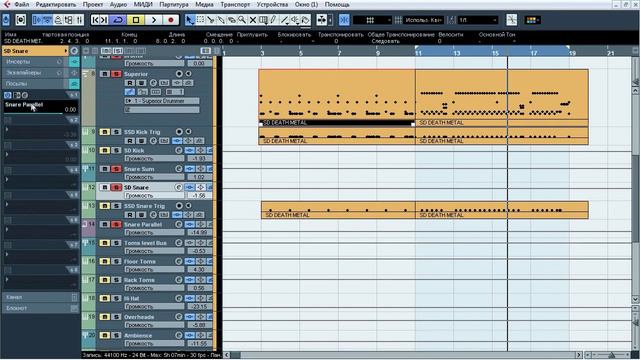Mute the Hi Hat track
This screenshot has height=360, width=640.
104,298
